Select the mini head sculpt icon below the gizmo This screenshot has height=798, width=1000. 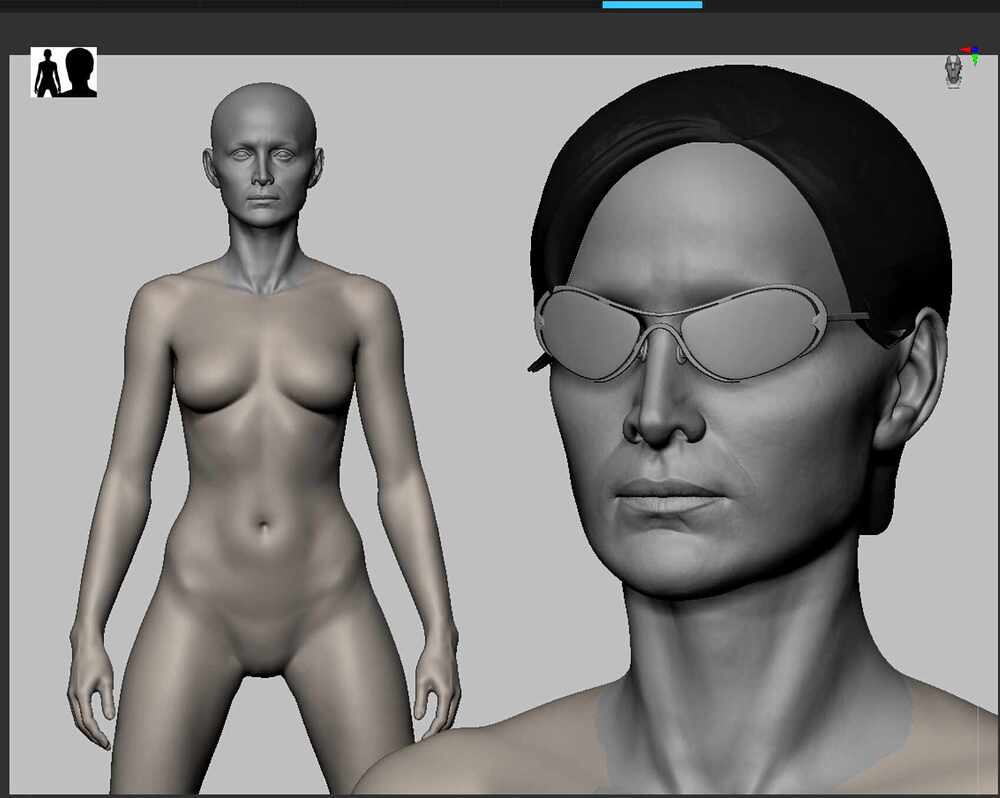[953, 70]
